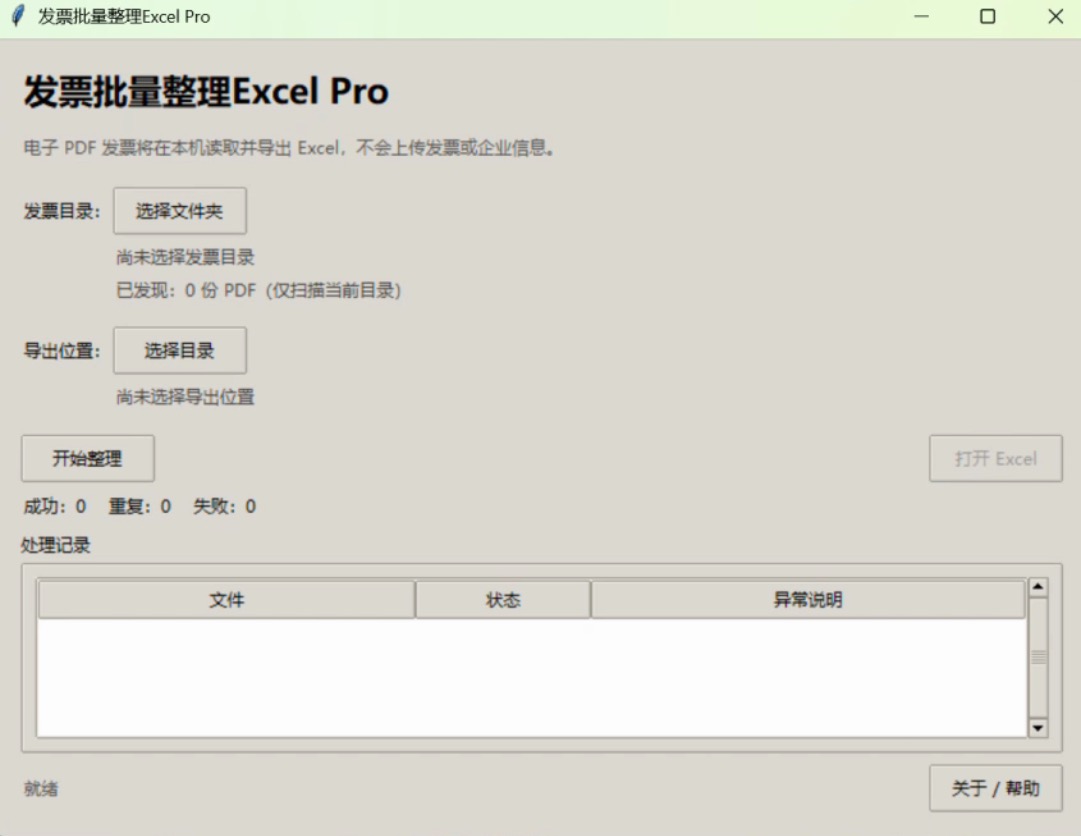This screenshot has width=1081, height=836.
Task: Sort by the 文件 column header
Action: click(x=227, y=600)
